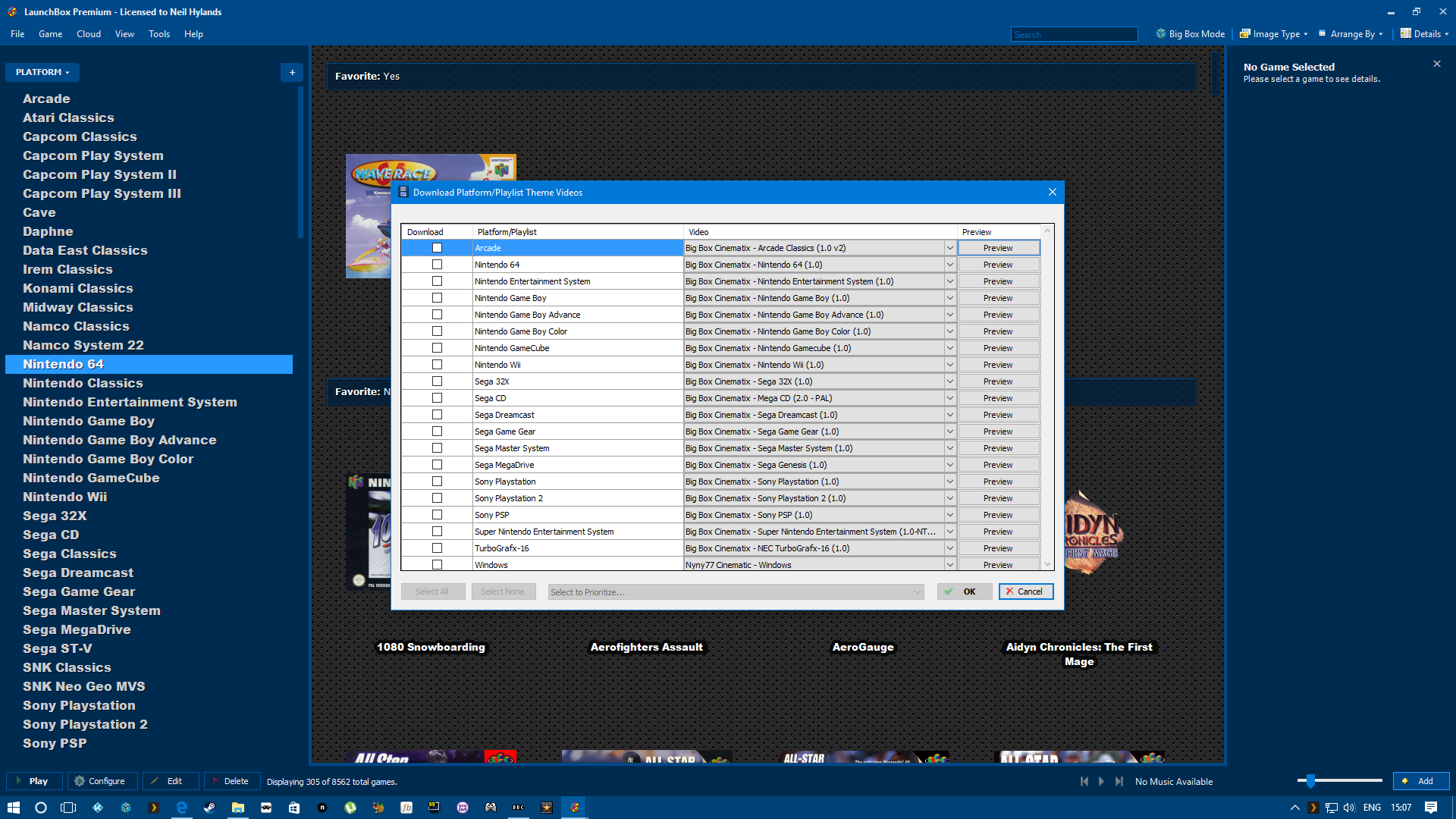Open the Arrange By dropdown
This screenshot has width=1456, height=819.
point(1351,34)
